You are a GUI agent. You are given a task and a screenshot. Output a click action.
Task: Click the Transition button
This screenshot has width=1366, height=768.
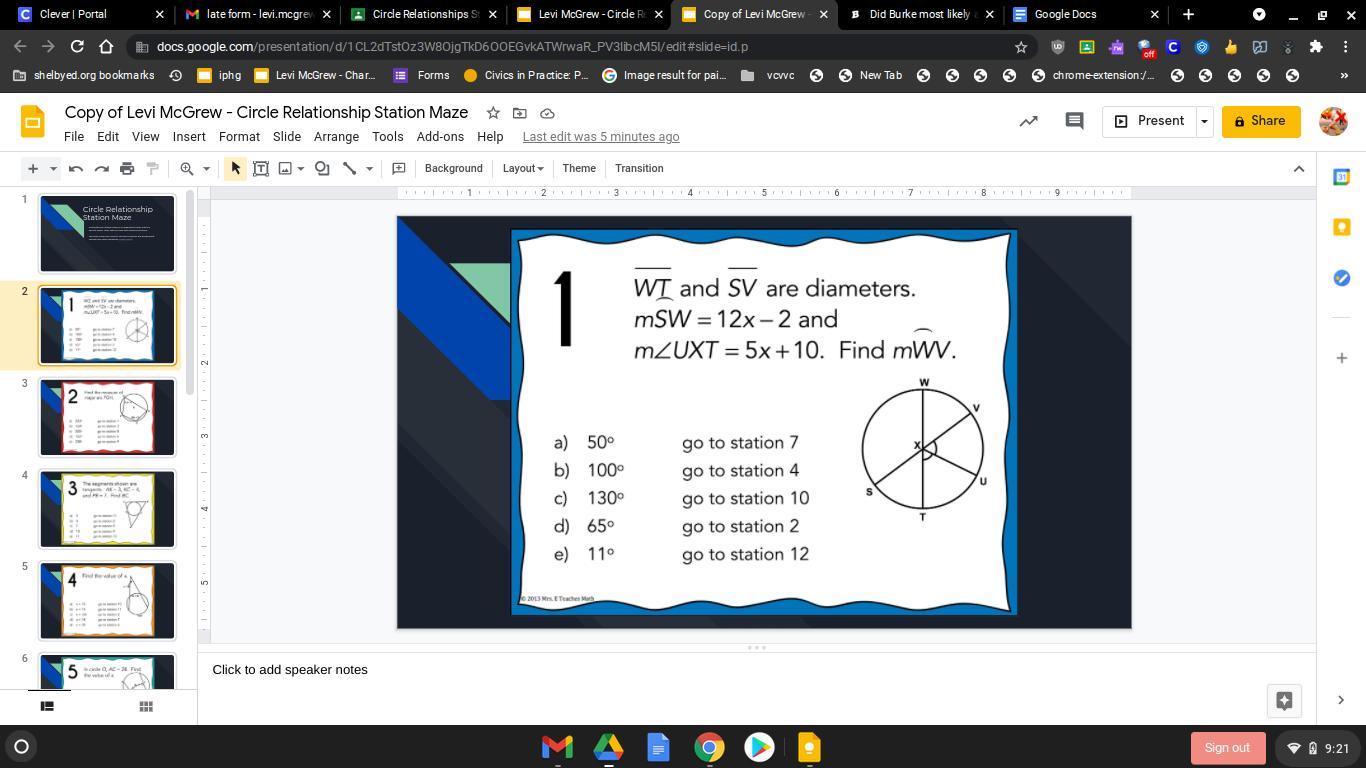[639, 168]
